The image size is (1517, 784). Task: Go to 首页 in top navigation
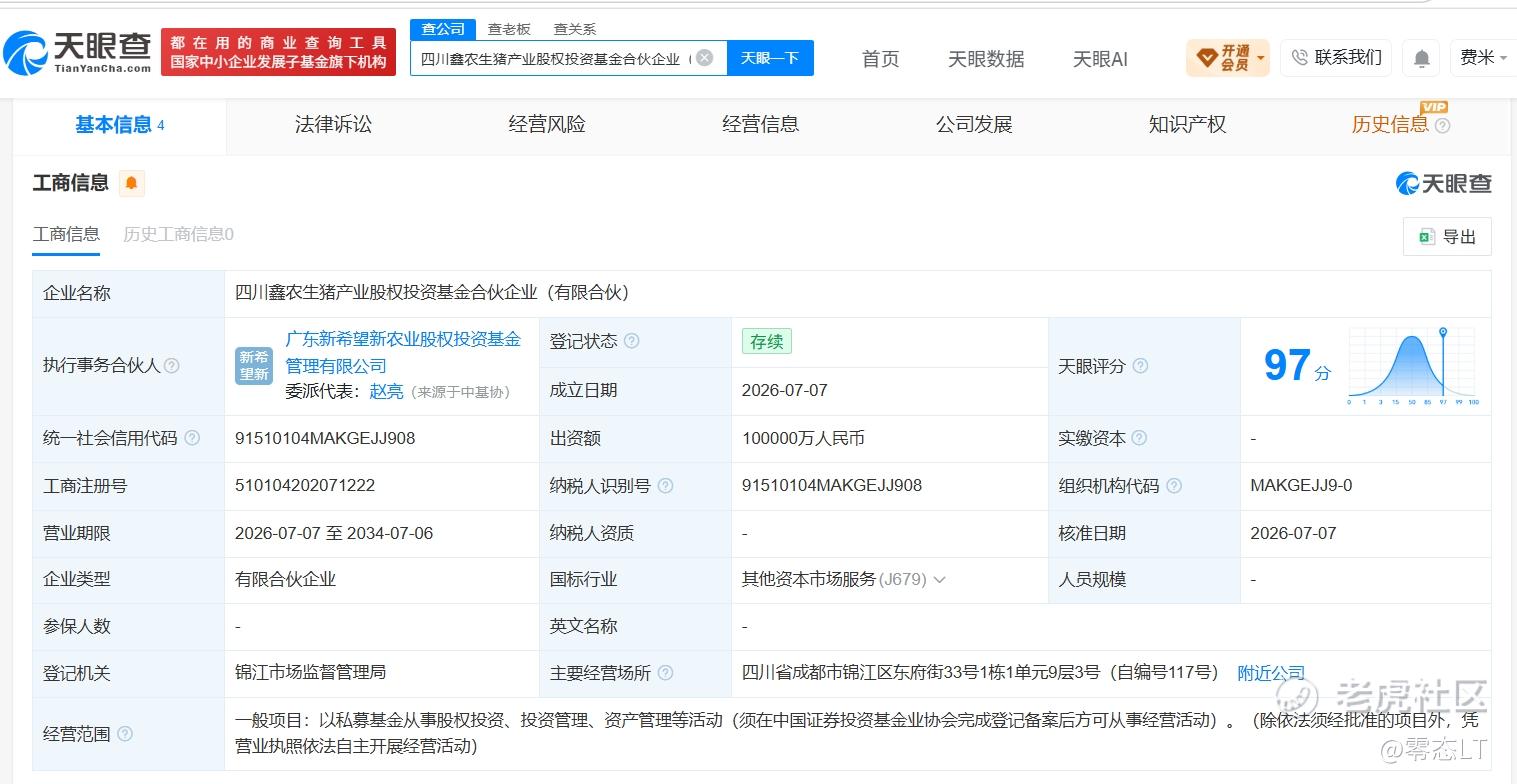(x=880, y=59)
